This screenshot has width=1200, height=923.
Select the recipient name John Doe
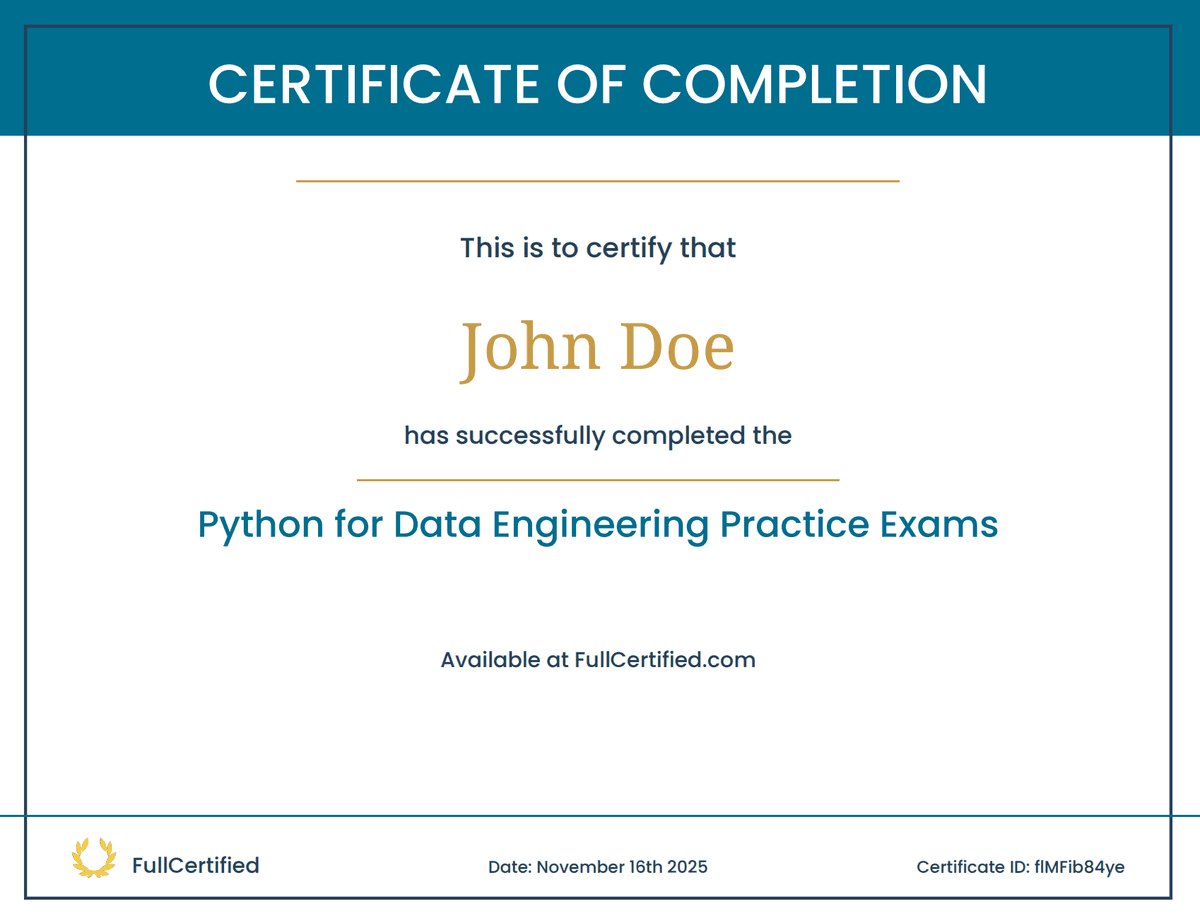(598, 345)
